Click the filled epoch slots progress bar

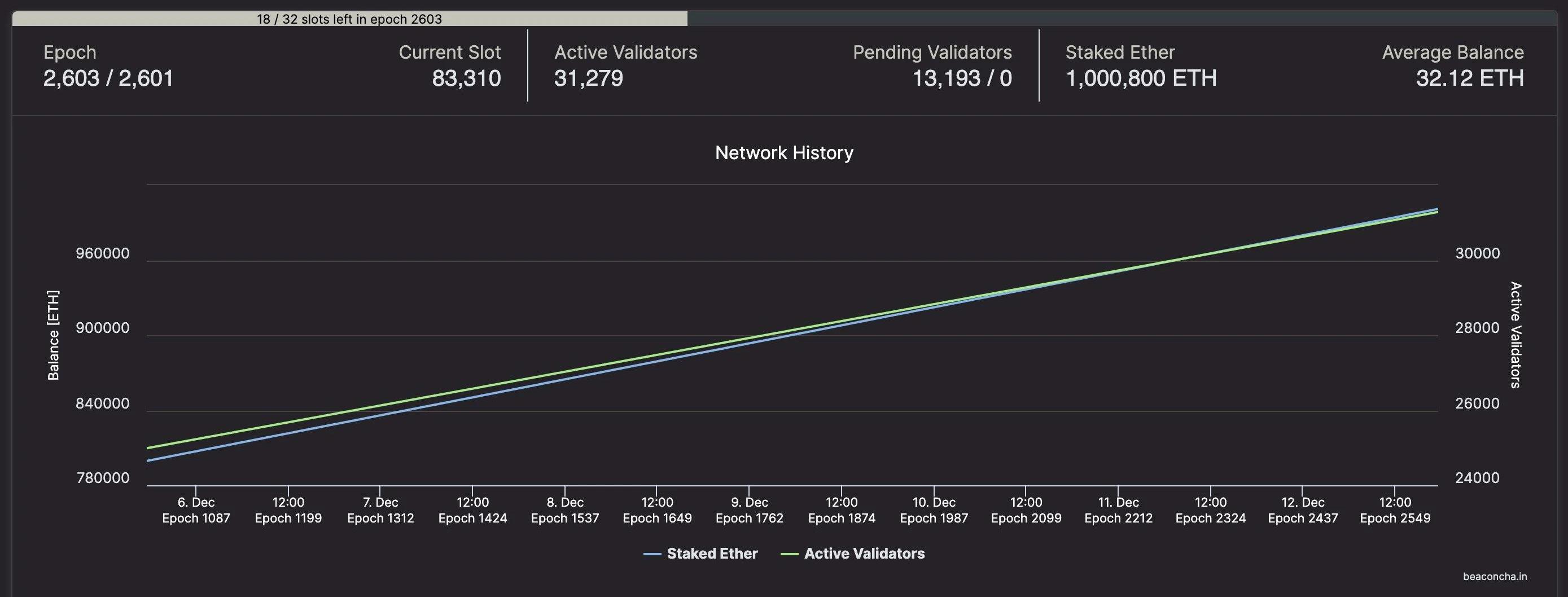(x=349, y=19)
